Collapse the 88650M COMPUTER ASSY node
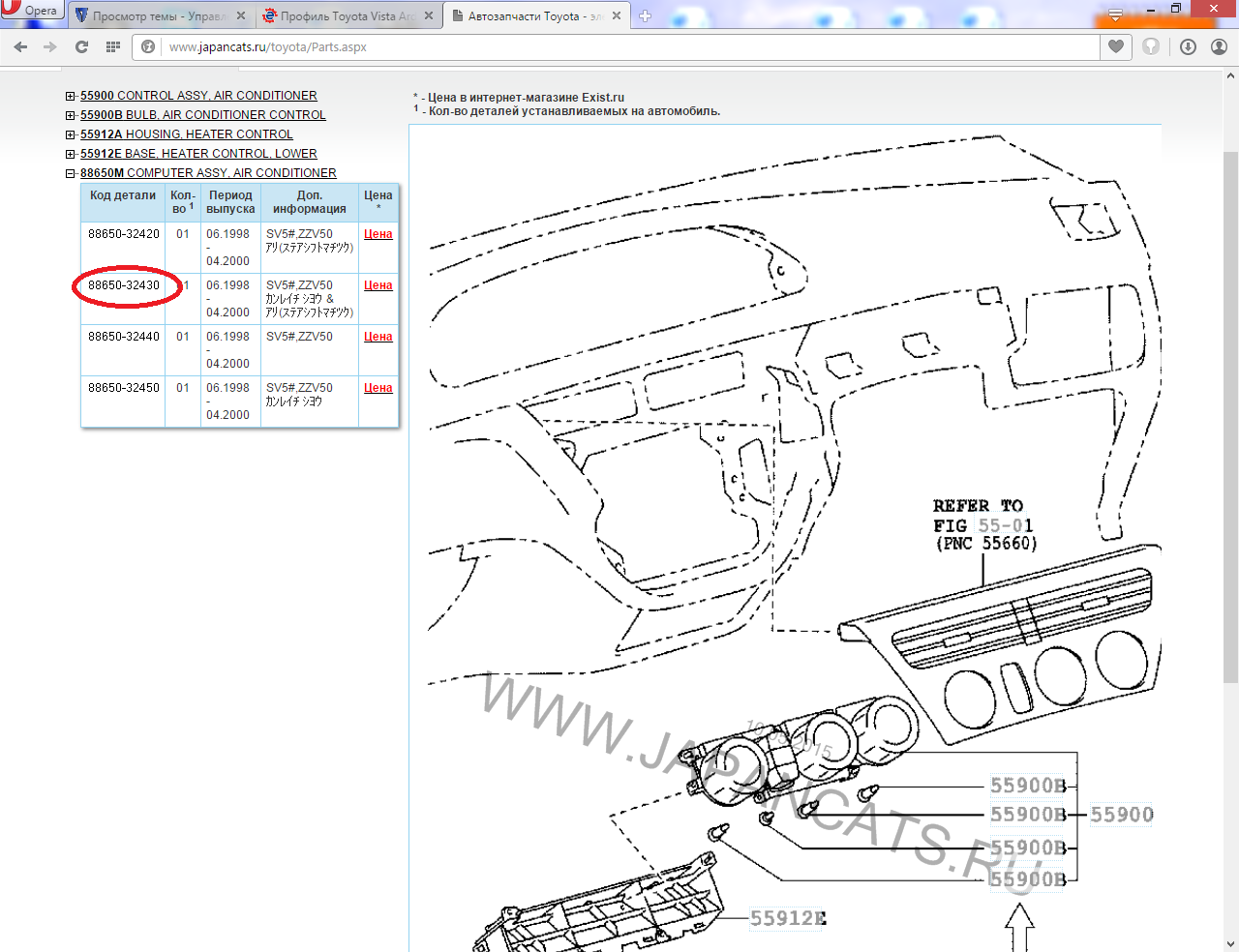Viewport: 1239px width, 952px height. click(71, 173)
